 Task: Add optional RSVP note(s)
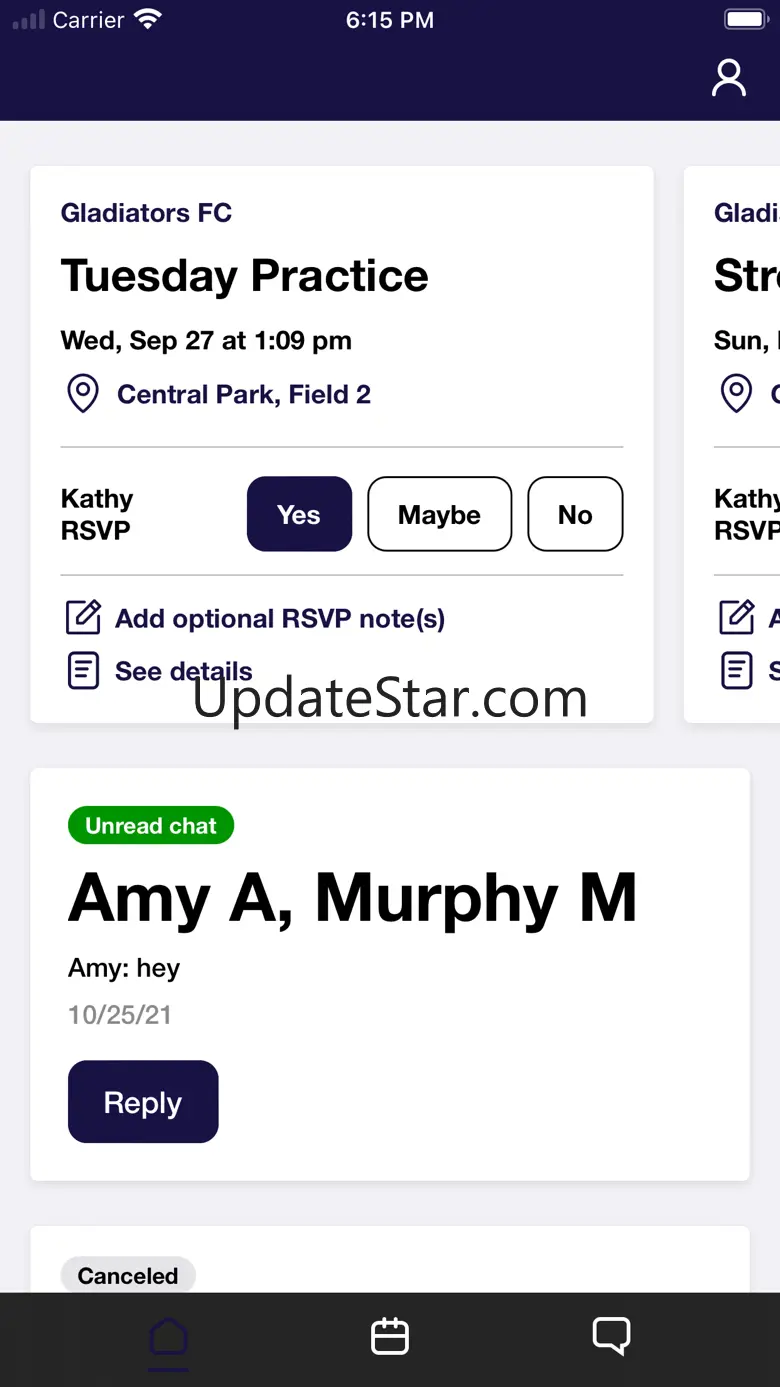(x=280, y=618)
